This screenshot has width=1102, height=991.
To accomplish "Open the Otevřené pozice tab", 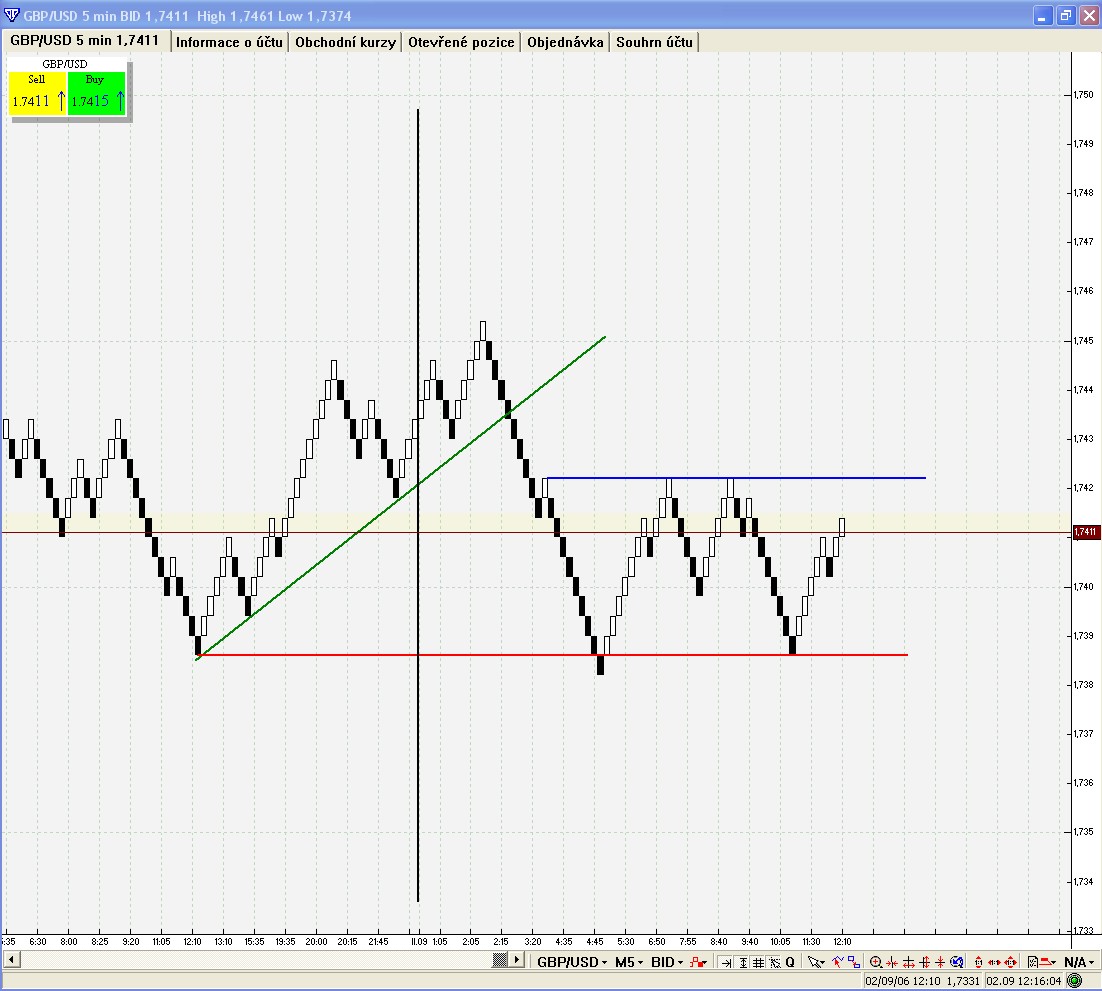I will (x=461, y=42).
